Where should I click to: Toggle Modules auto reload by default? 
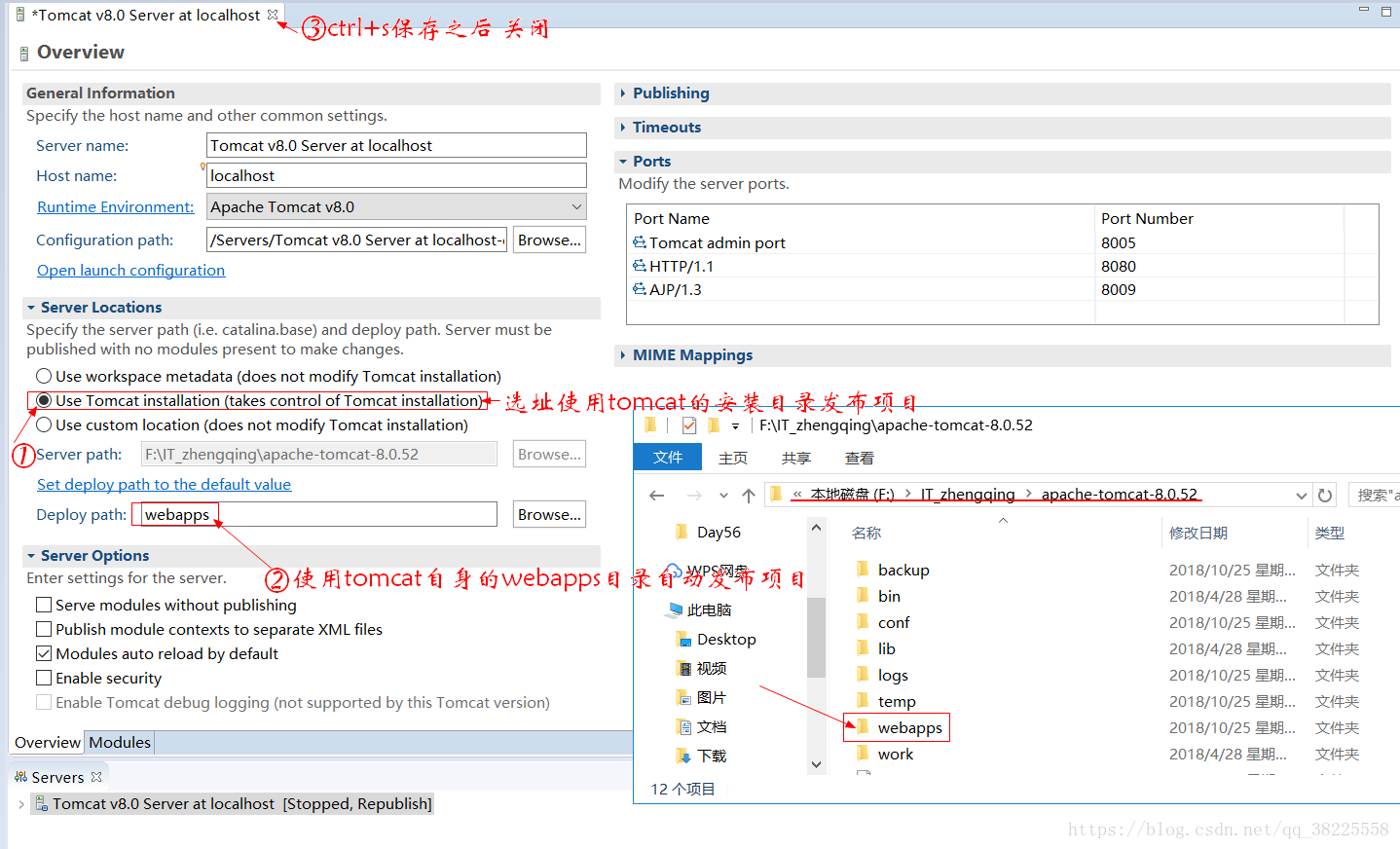click(x=44, y=653)
